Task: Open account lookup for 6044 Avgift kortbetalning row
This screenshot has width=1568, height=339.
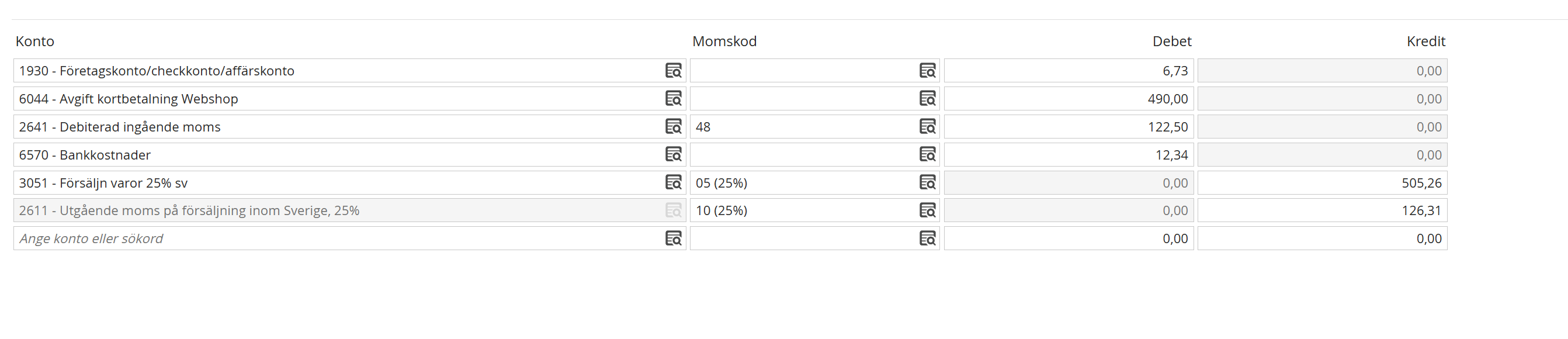Action: (673, 99)
